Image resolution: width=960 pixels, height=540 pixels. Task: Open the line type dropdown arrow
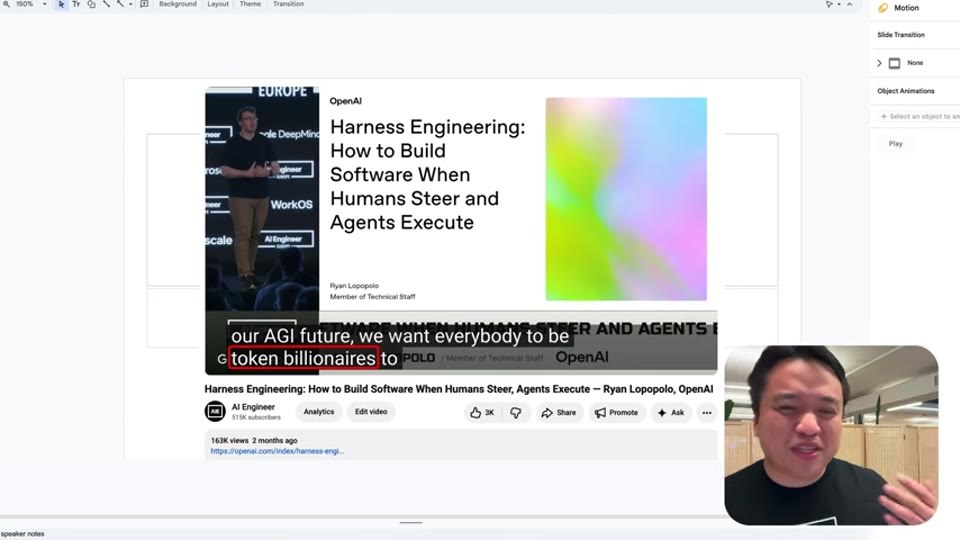click(130, 4)
